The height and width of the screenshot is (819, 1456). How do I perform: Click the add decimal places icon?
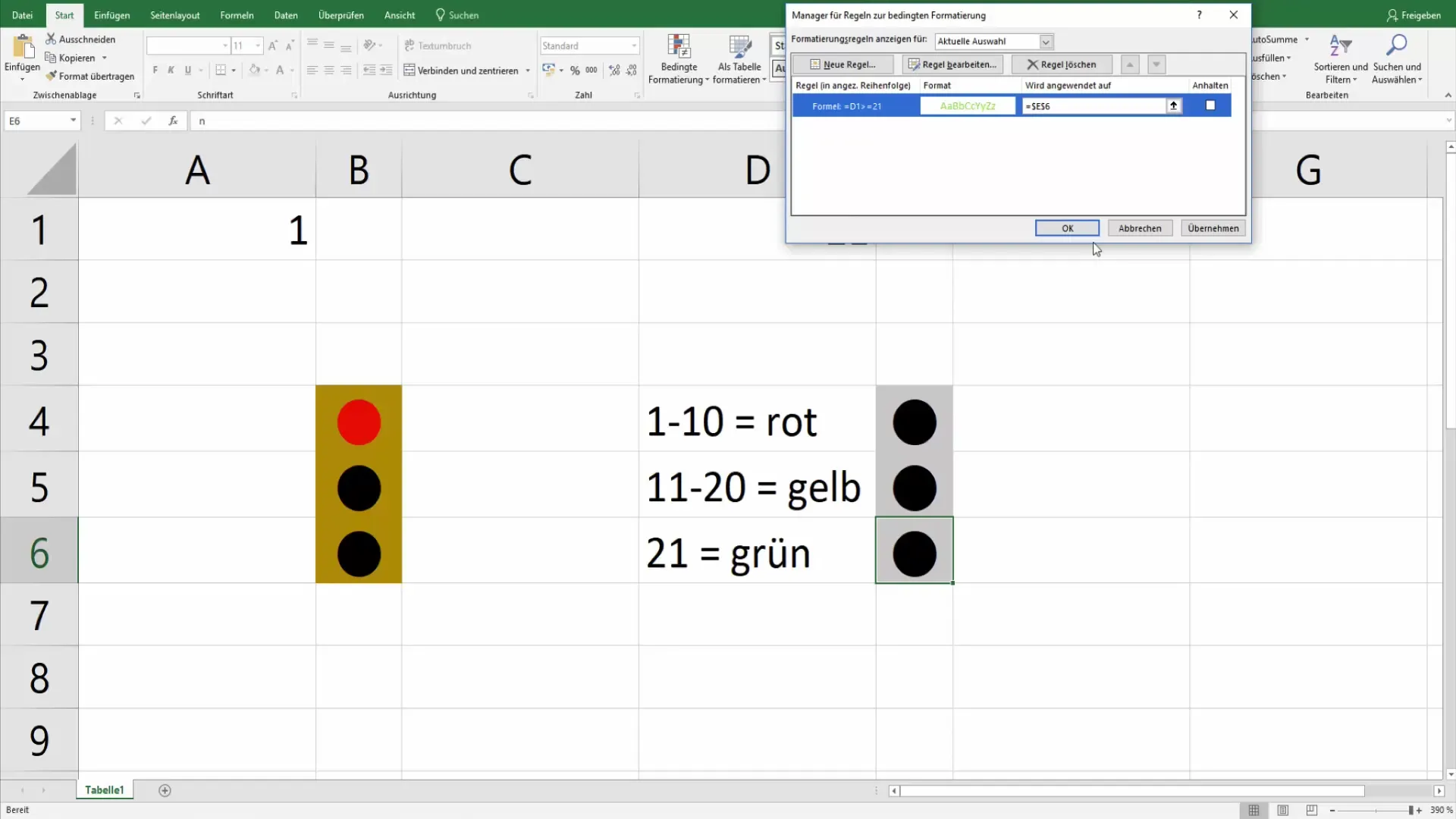point(614,70)
